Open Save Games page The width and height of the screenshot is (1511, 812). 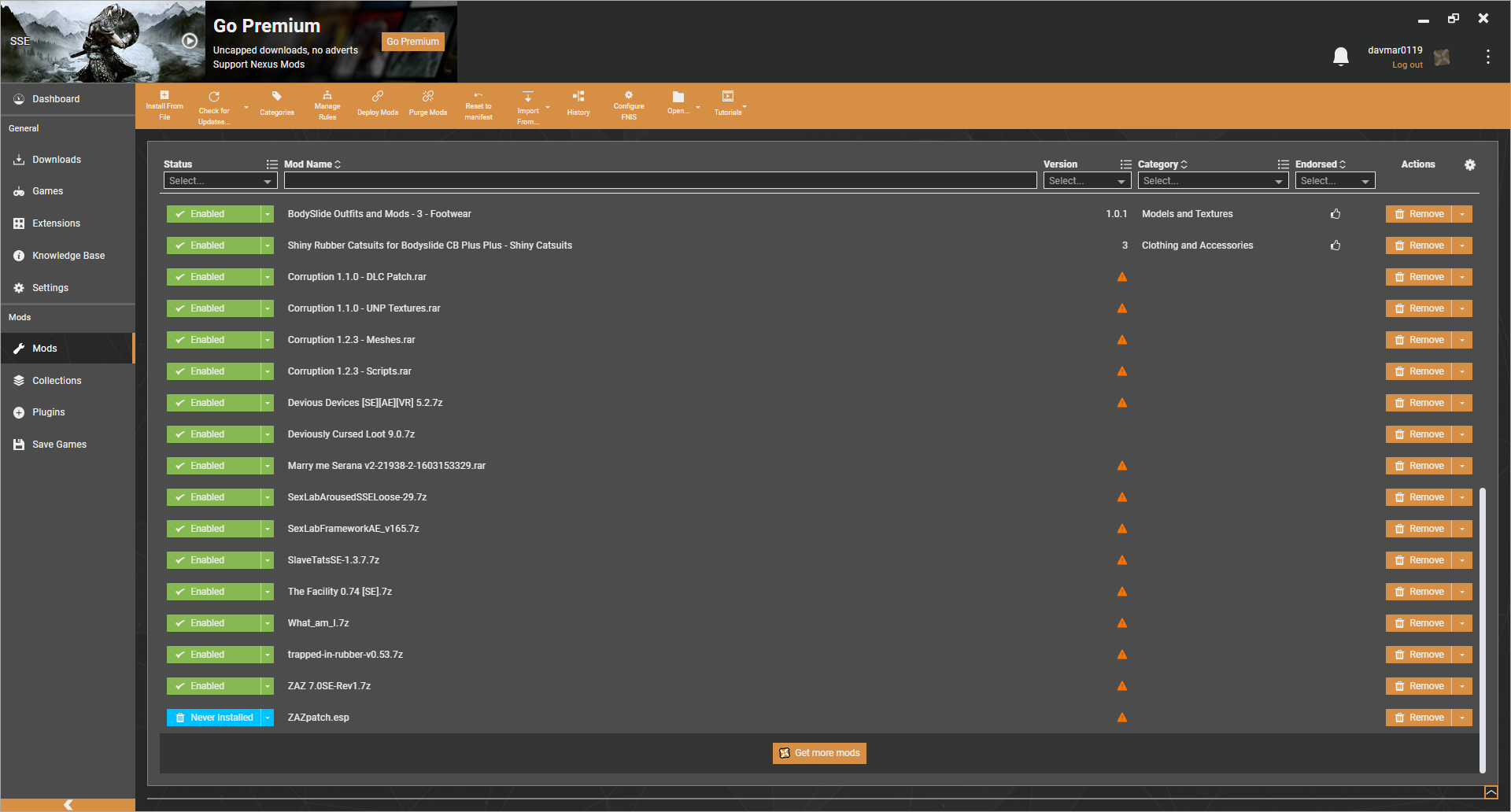[68, 445]
